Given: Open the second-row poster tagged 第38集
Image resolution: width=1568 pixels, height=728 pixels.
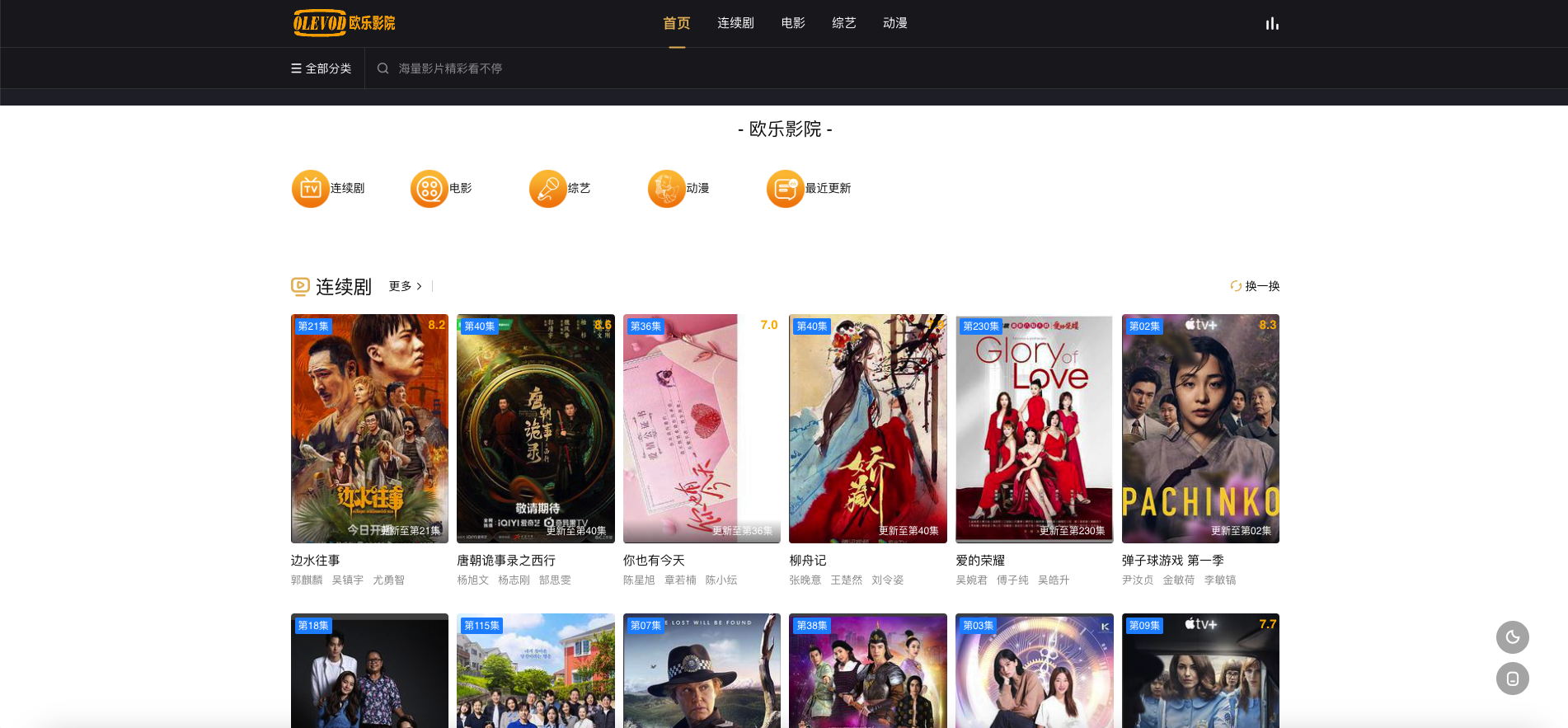Looking at the screenshot, I should (868, 671).
